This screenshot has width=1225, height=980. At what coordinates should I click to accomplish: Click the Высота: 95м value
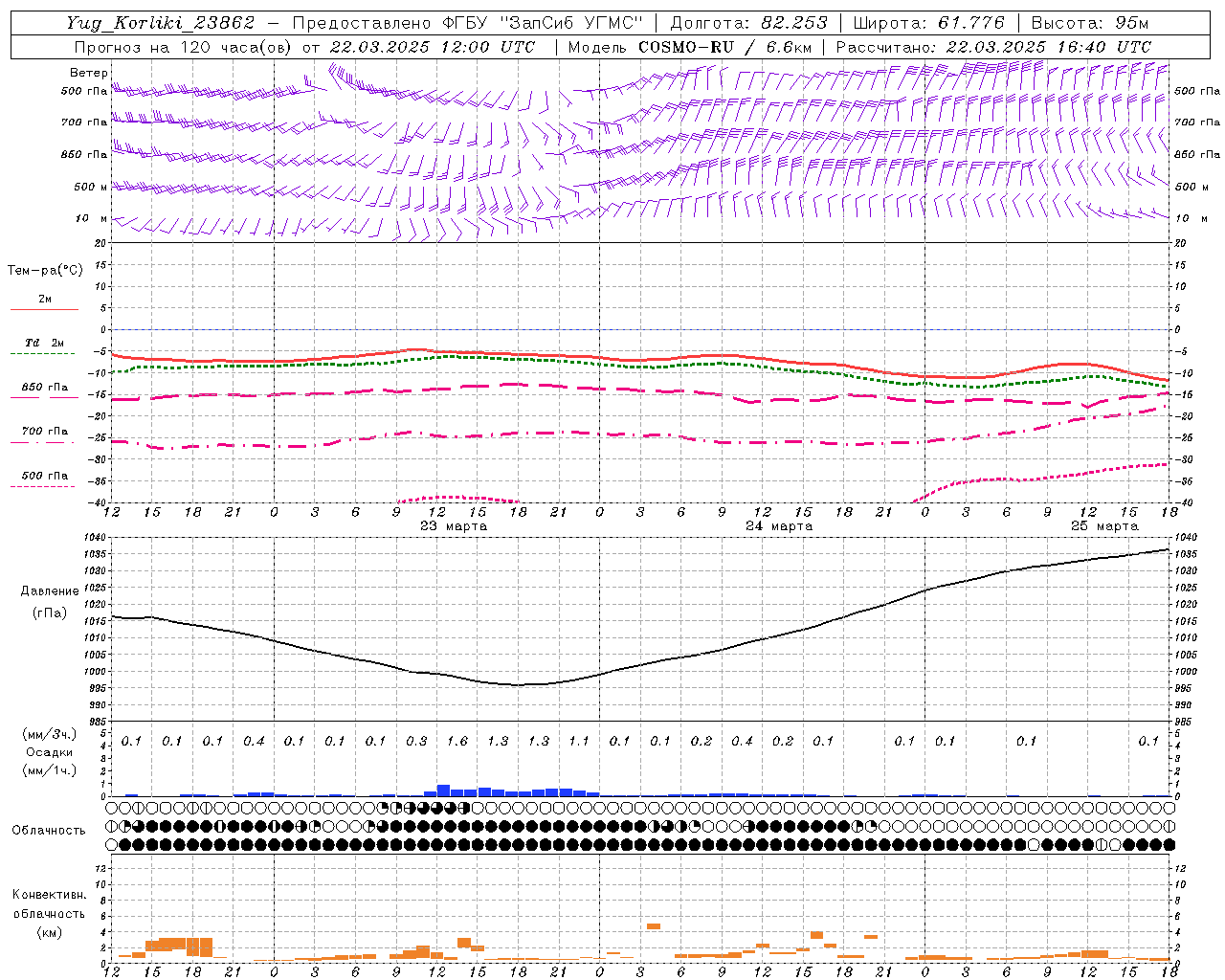pos(1090,23)
